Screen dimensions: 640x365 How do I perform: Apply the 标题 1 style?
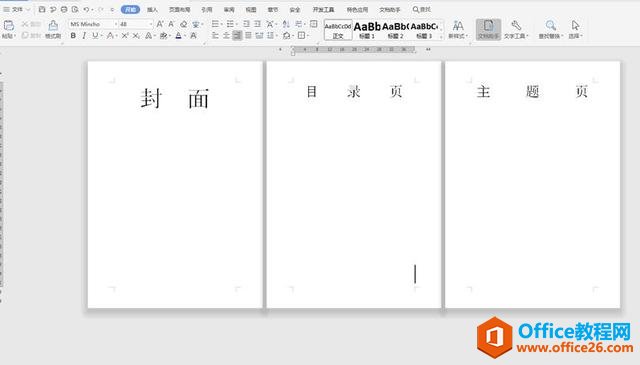pyautogui.click(x=367, y=30)
